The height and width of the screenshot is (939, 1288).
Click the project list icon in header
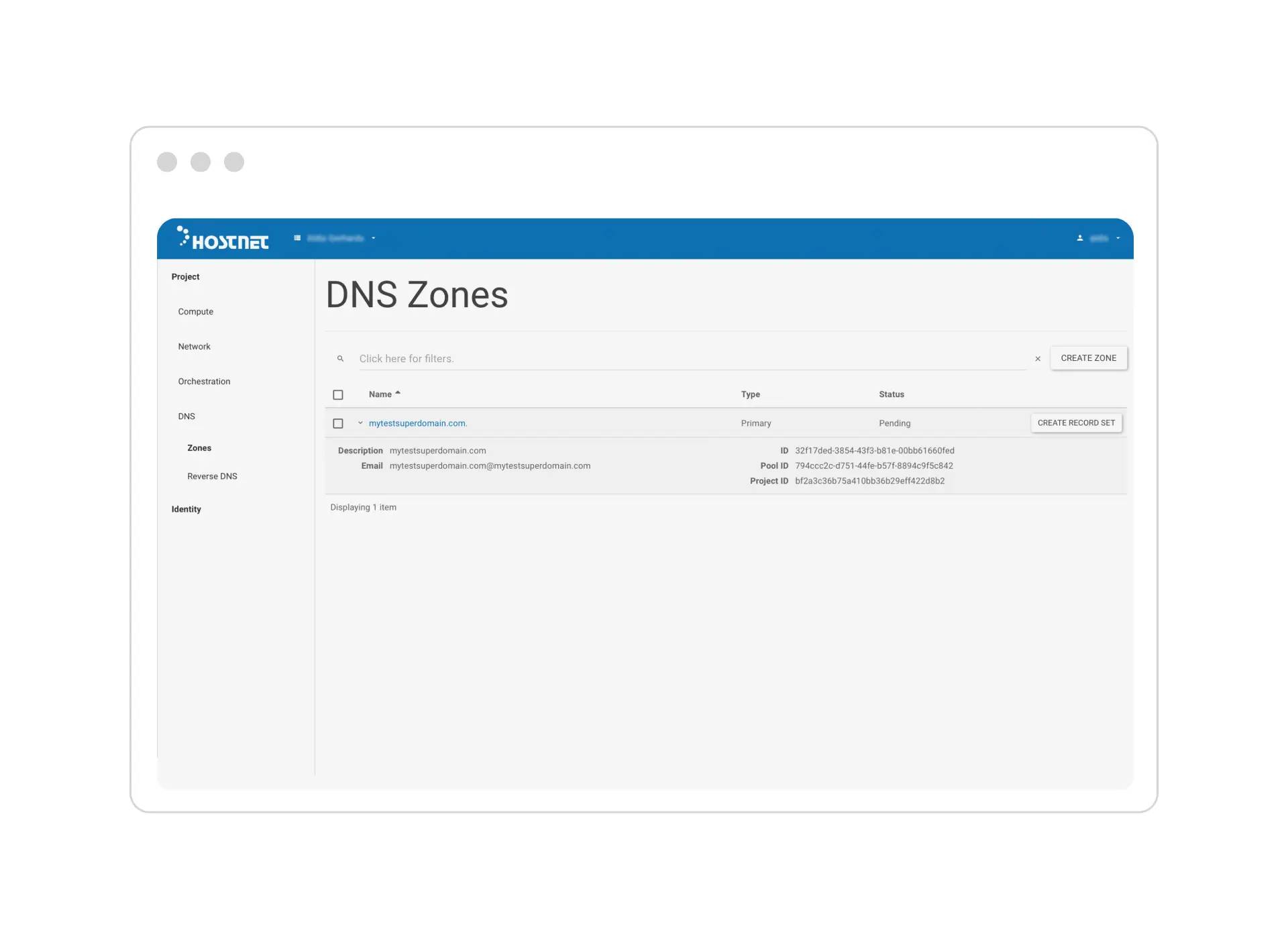[297, 238]
